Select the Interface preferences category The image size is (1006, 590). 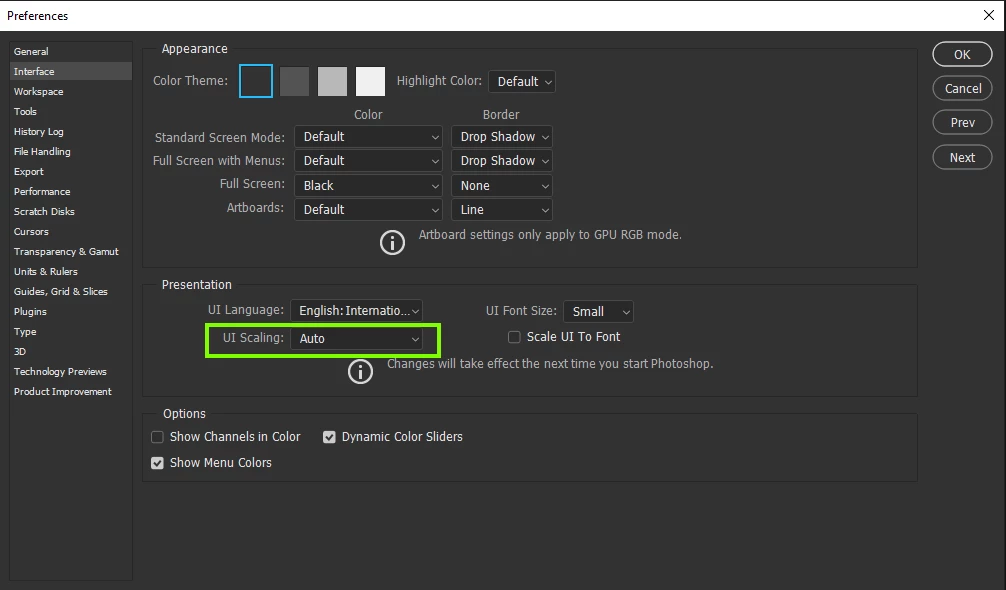click(x=71, y=71)
